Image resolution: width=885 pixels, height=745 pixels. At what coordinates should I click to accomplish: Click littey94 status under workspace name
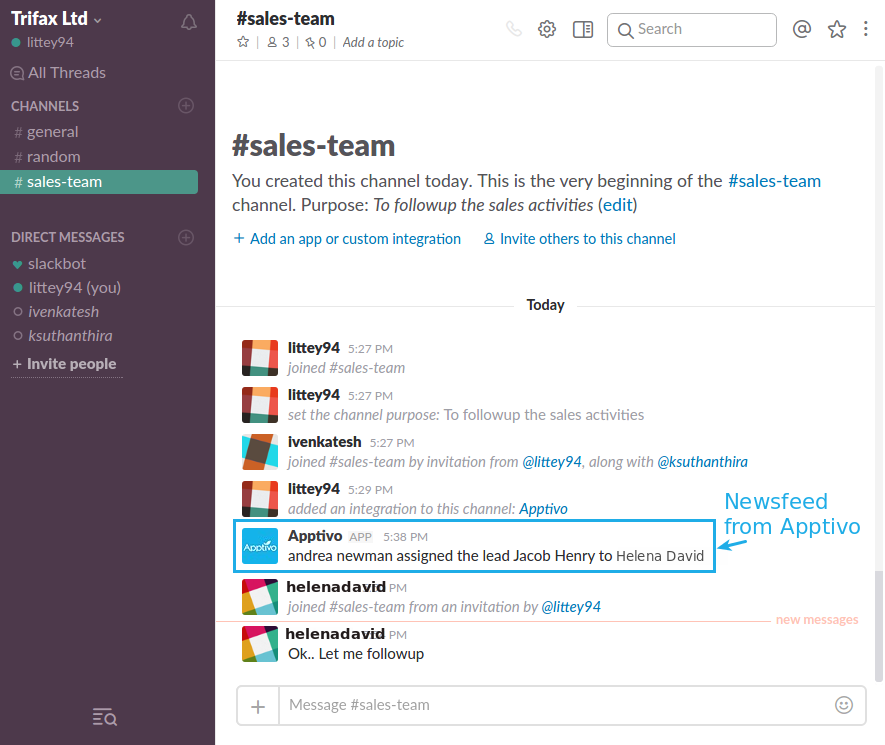click(42, 42)
